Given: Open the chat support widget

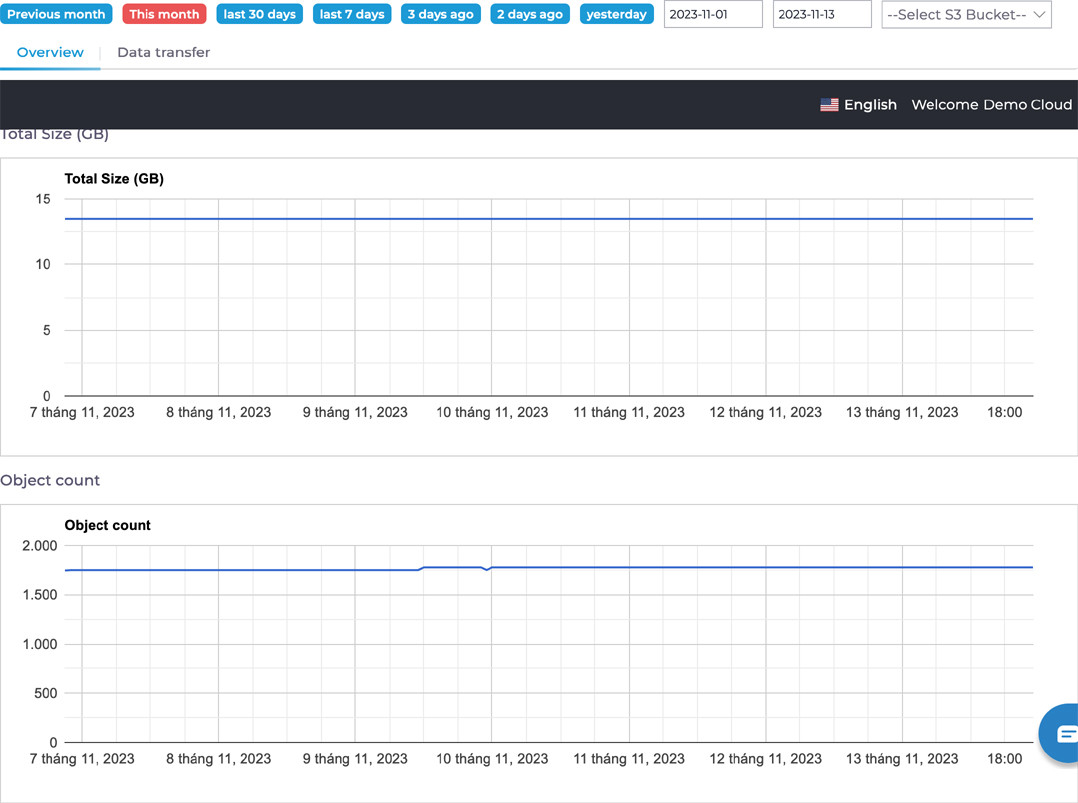Looking at the screenshot, I should [x=1062, y=734].
